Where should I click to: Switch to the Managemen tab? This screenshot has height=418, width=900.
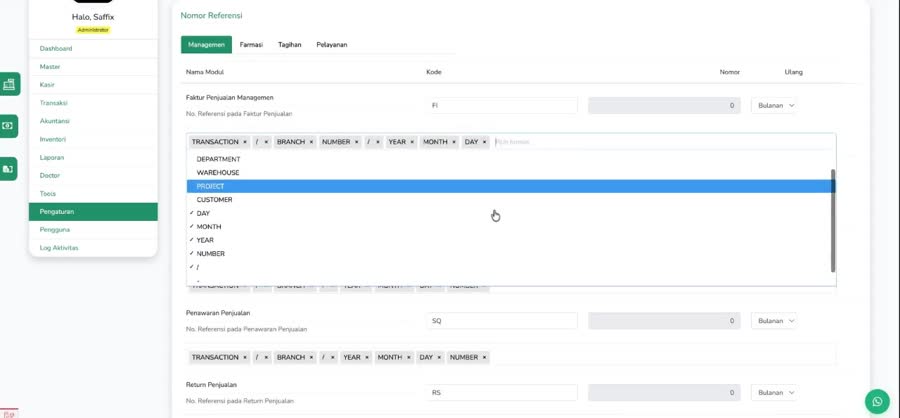click(x=207, y=45)
